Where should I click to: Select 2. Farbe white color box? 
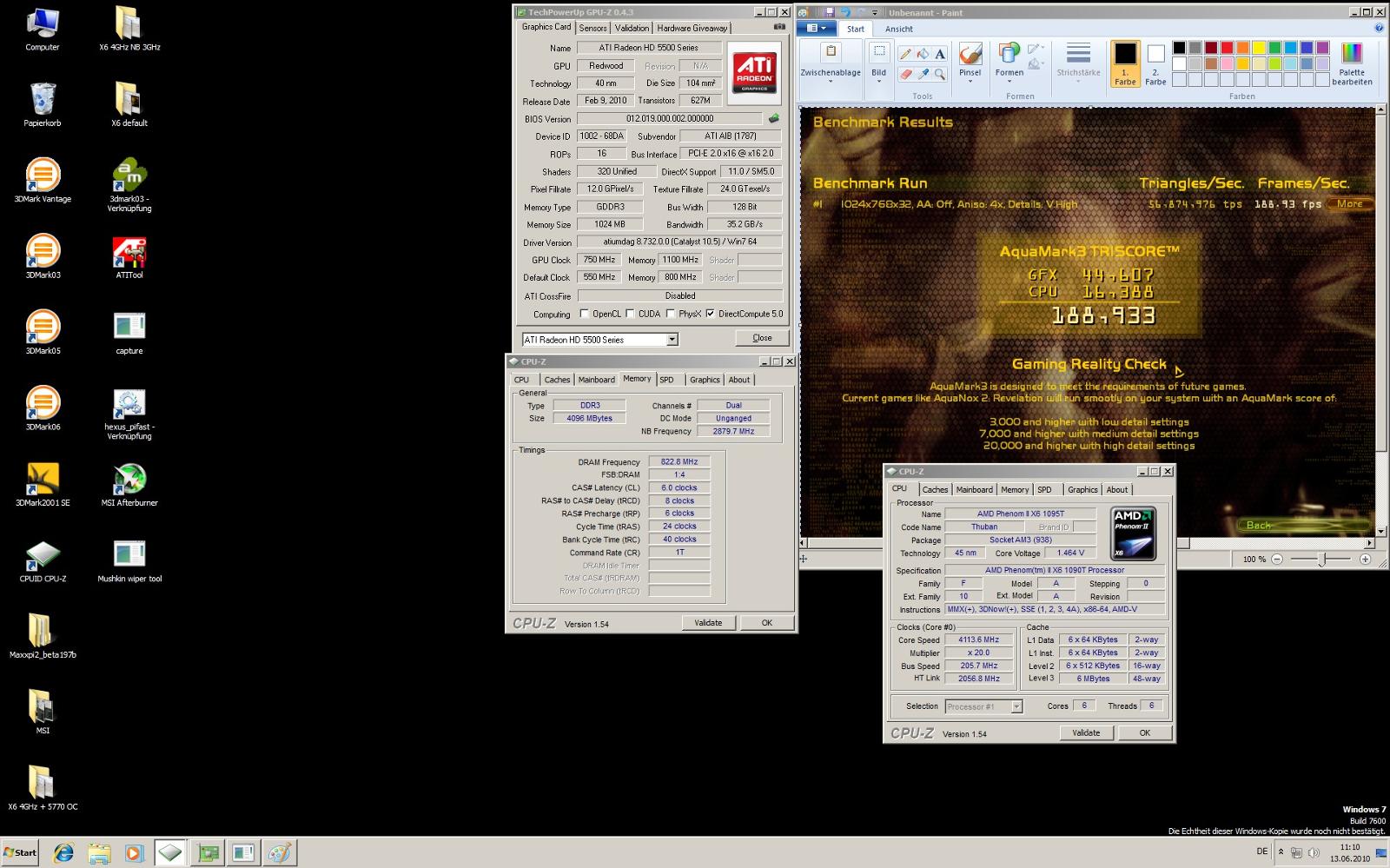[x=1155, y=64]
